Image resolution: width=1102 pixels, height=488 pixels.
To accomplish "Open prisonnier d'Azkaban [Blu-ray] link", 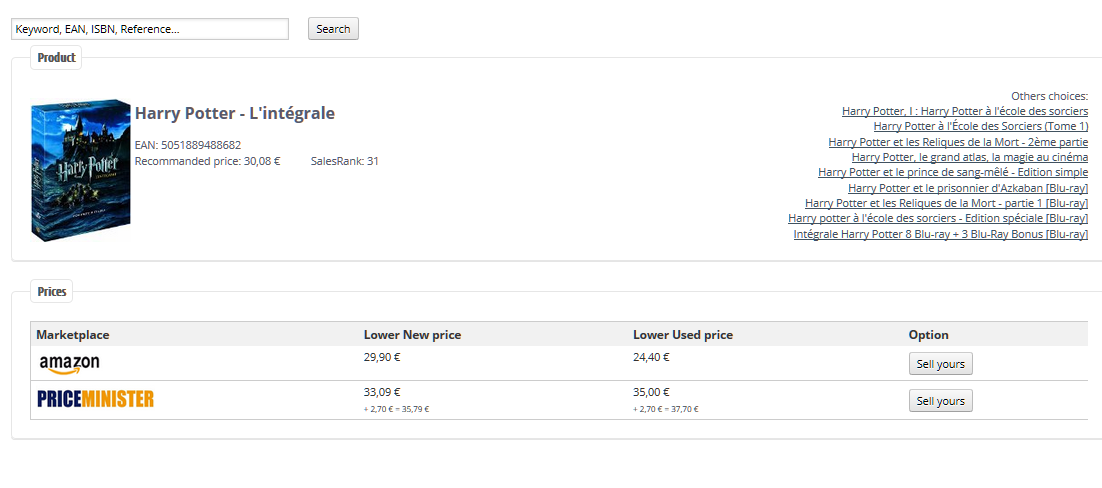I will click(x=968, y=188).
